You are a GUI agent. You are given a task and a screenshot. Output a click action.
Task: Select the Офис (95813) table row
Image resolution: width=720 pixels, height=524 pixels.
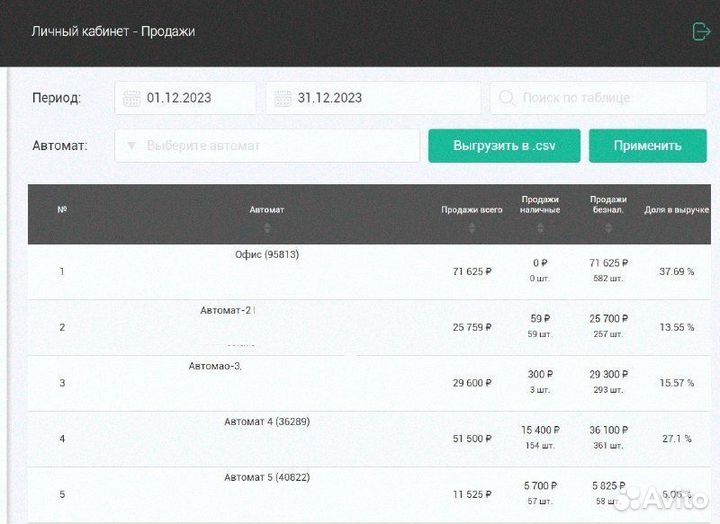pos(267,271)
